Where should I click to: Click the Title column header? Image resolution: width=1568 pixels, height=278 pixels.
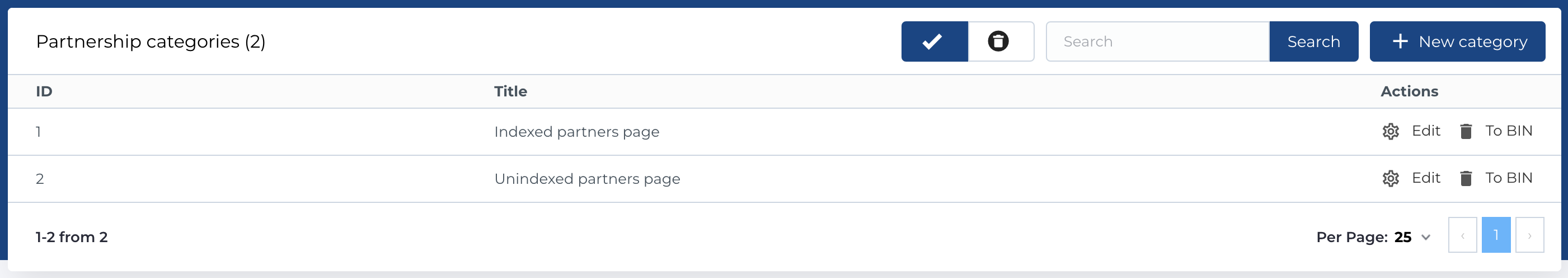[510, 91]
